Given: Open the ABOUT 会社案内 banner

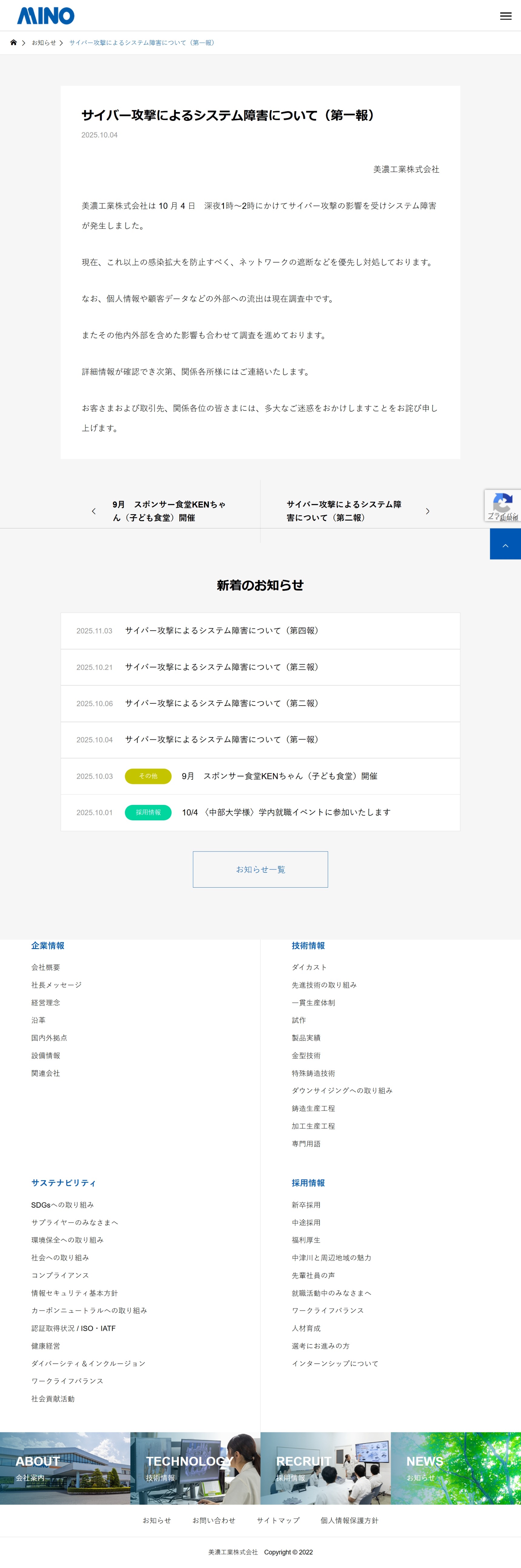Looking at the screenshot, I should [x=65, y=1467].
